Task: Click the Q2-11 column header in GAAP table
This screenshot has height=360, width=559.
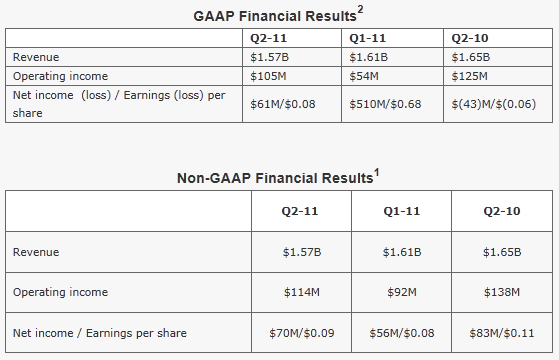Action: 268,38
